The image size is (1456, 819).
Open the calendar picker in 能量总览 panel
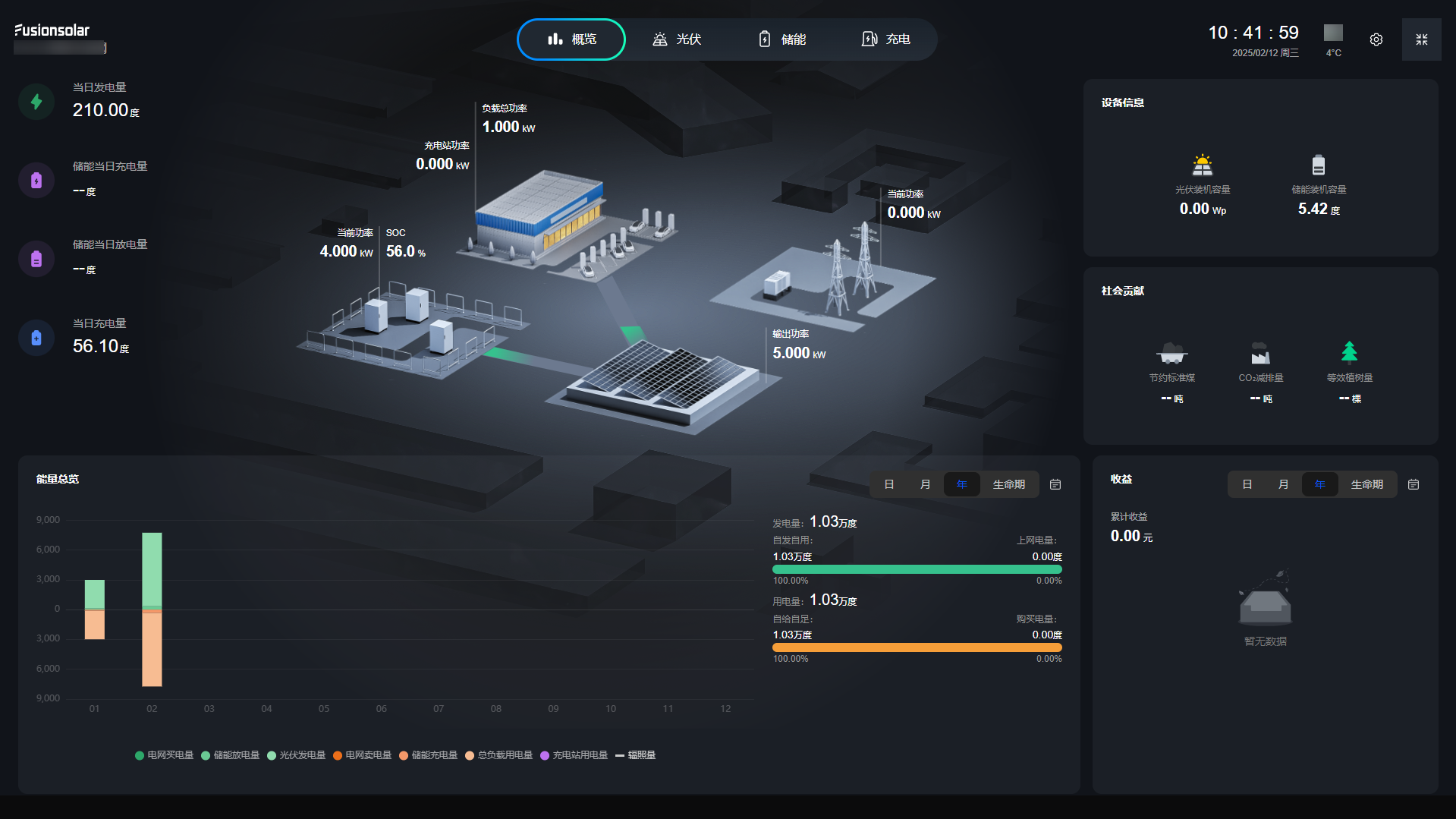pyautogui.click(x=1055, y=484)
